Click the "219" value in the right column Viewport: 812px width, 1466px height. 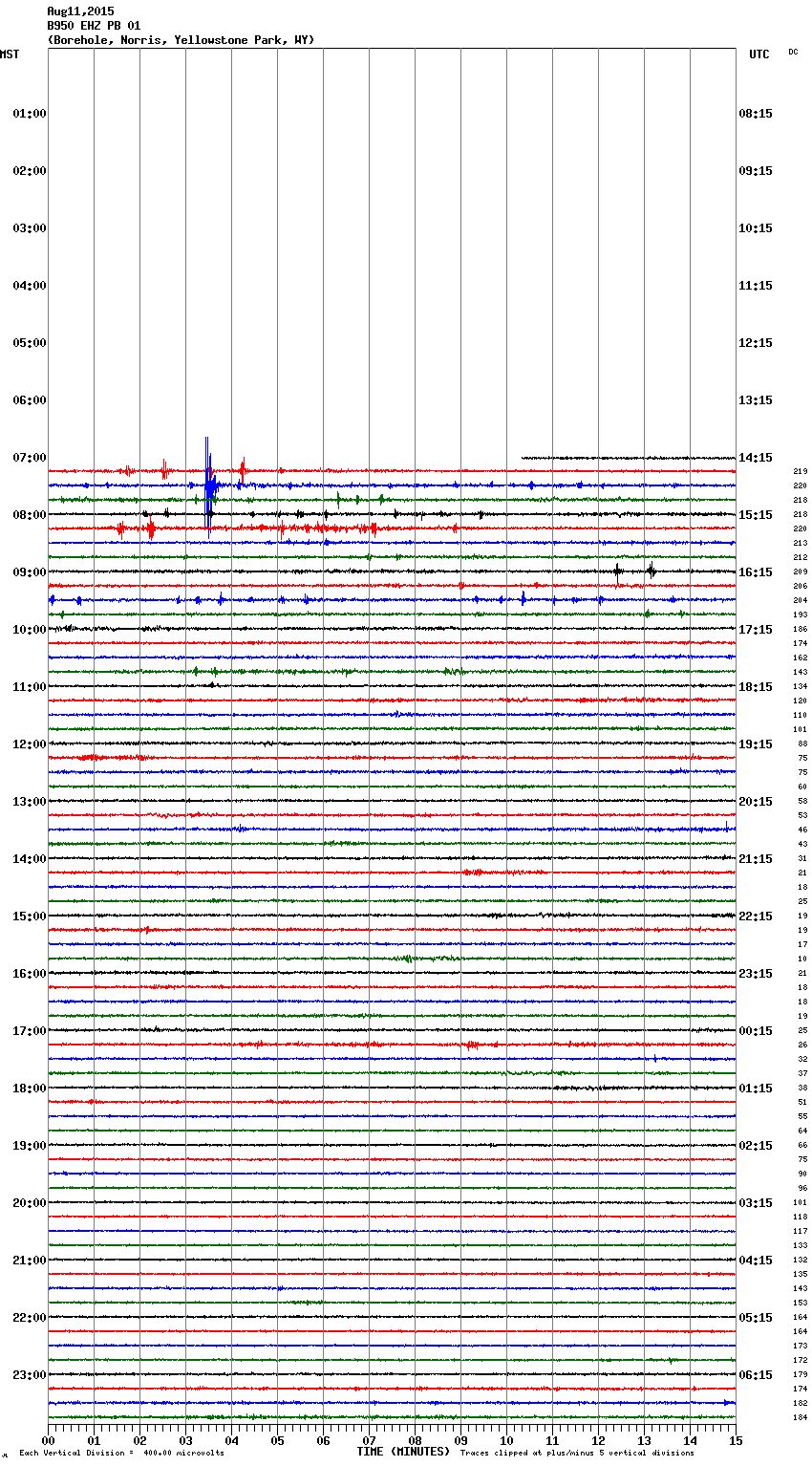pyautogui.click(x=801, y=472)
